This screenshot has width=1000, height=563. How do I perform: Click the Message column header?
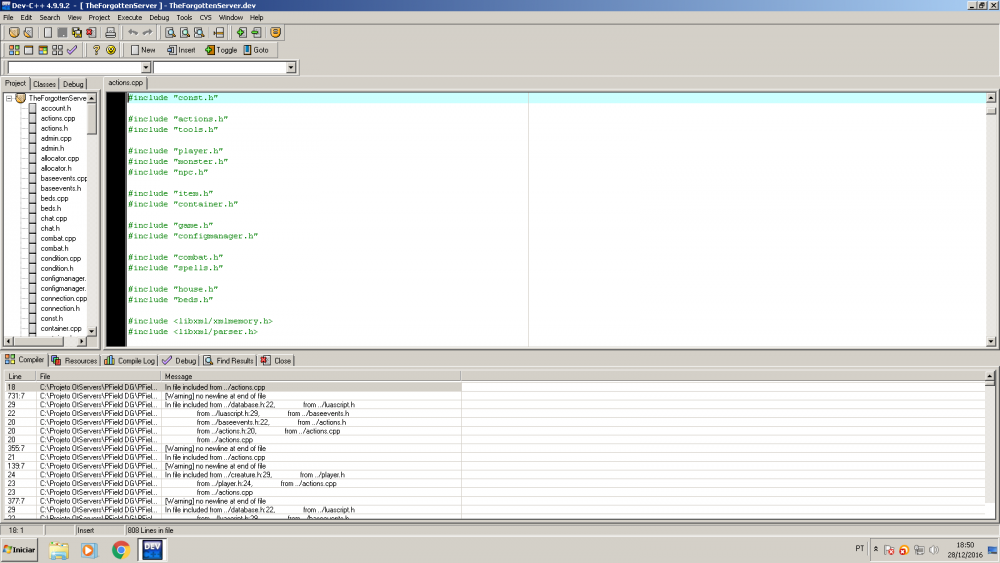coord(311,376)
